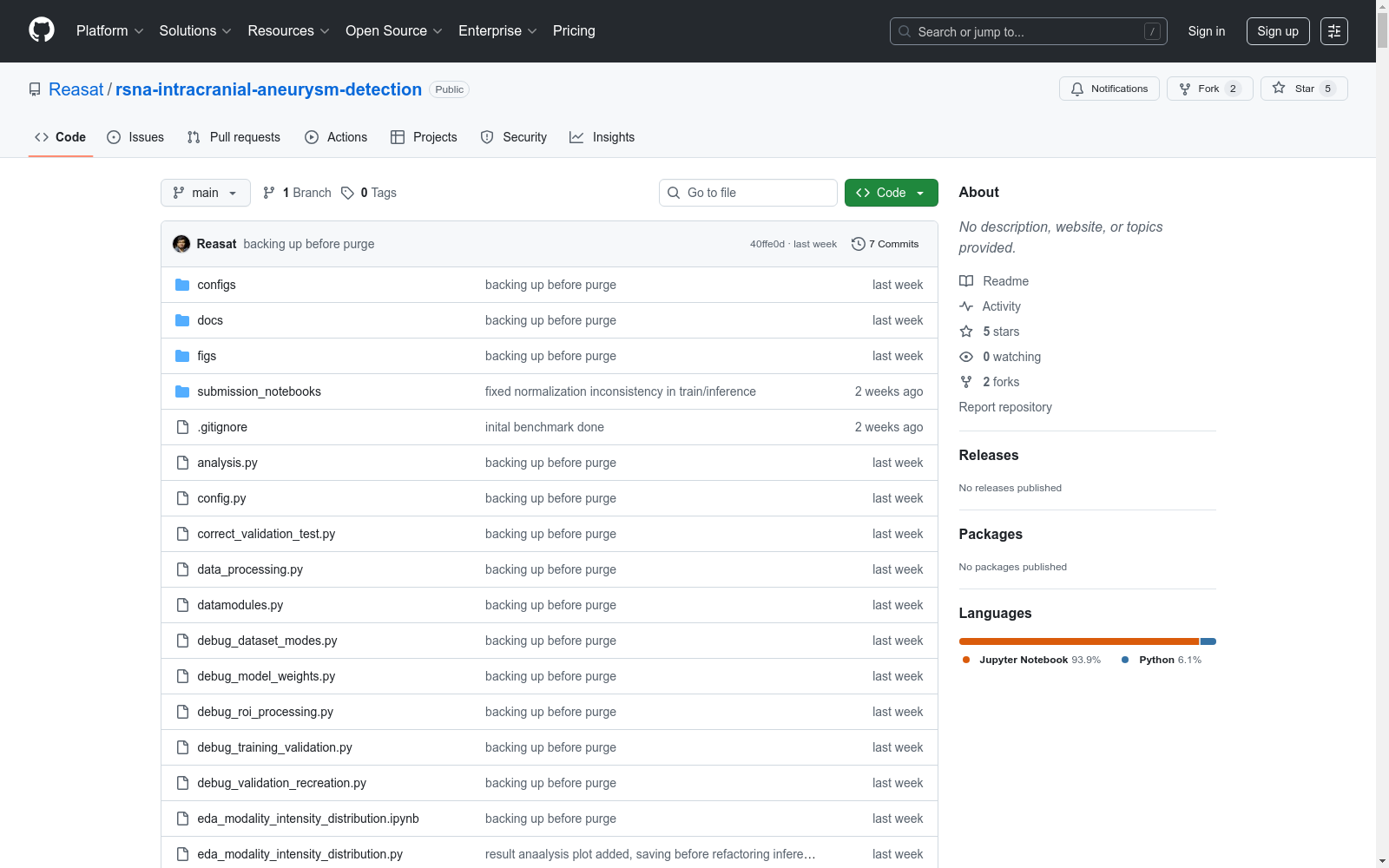This screenshot has width=1389, height=868.
Task: Click the docs folder icon
Action: pyautogui.click(x=182, y=320)
